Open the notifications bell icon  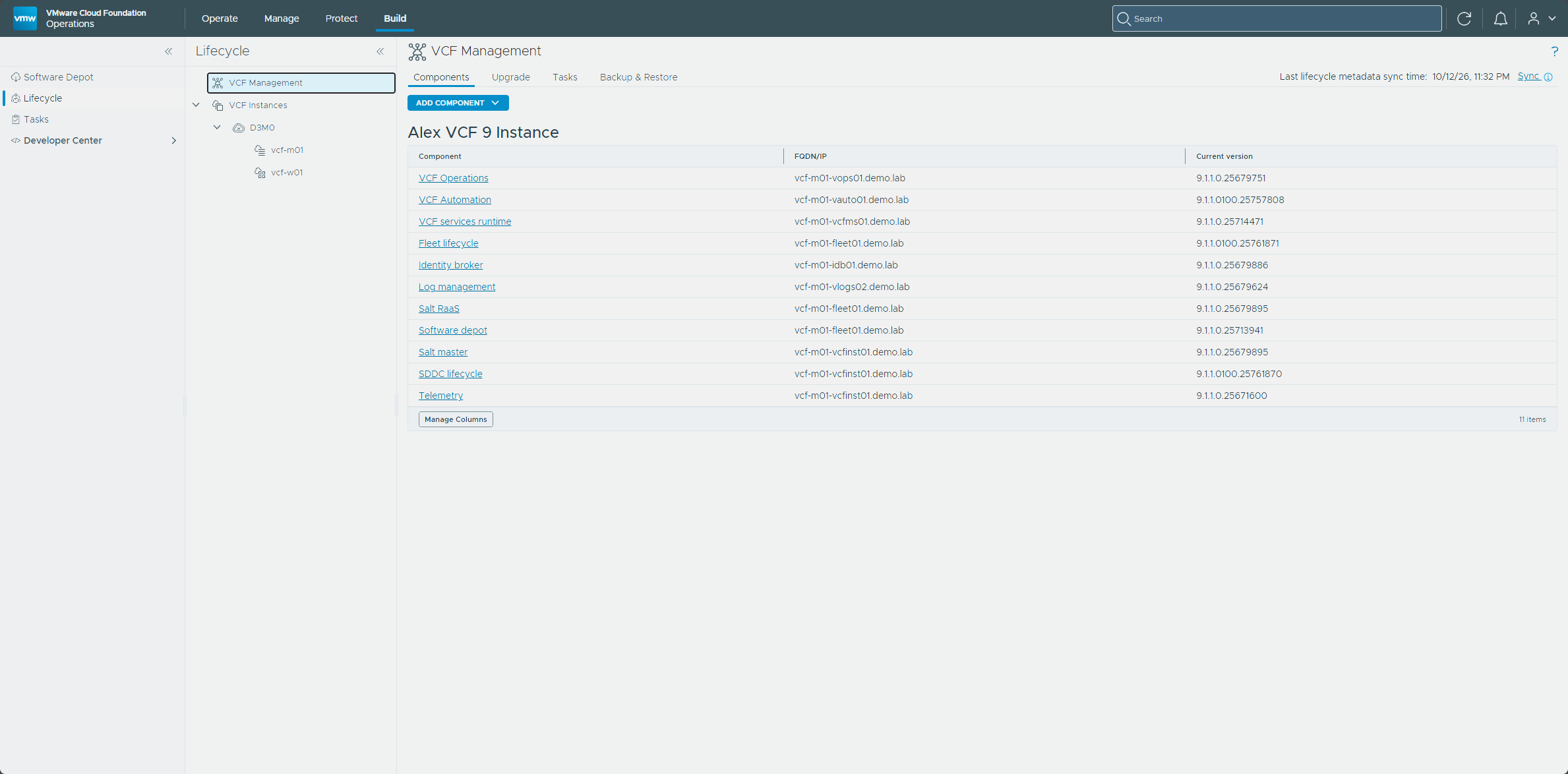(1500, 18)
